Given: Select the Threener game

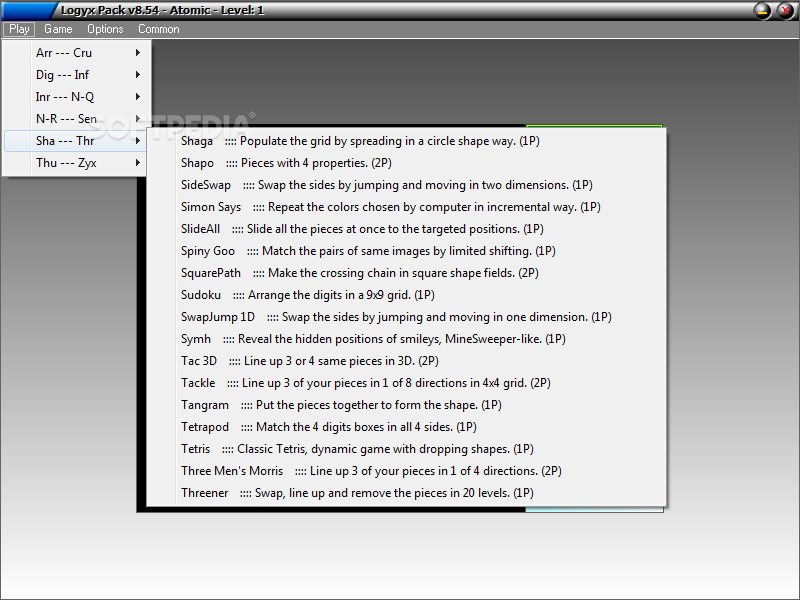Looking at the screenshot, I should point(406,492).
